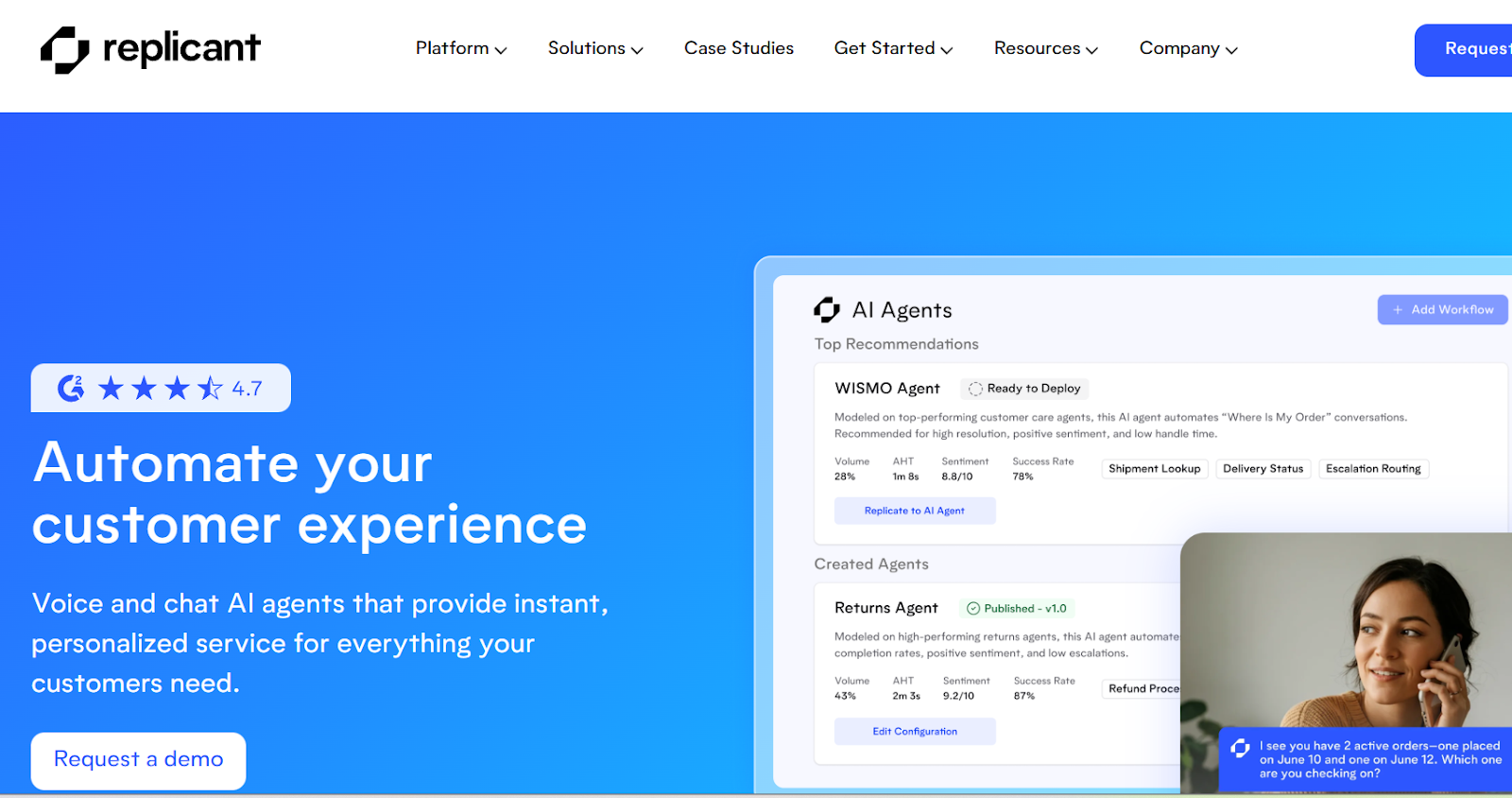Click the blue Request button in header

pos(1463,50)
